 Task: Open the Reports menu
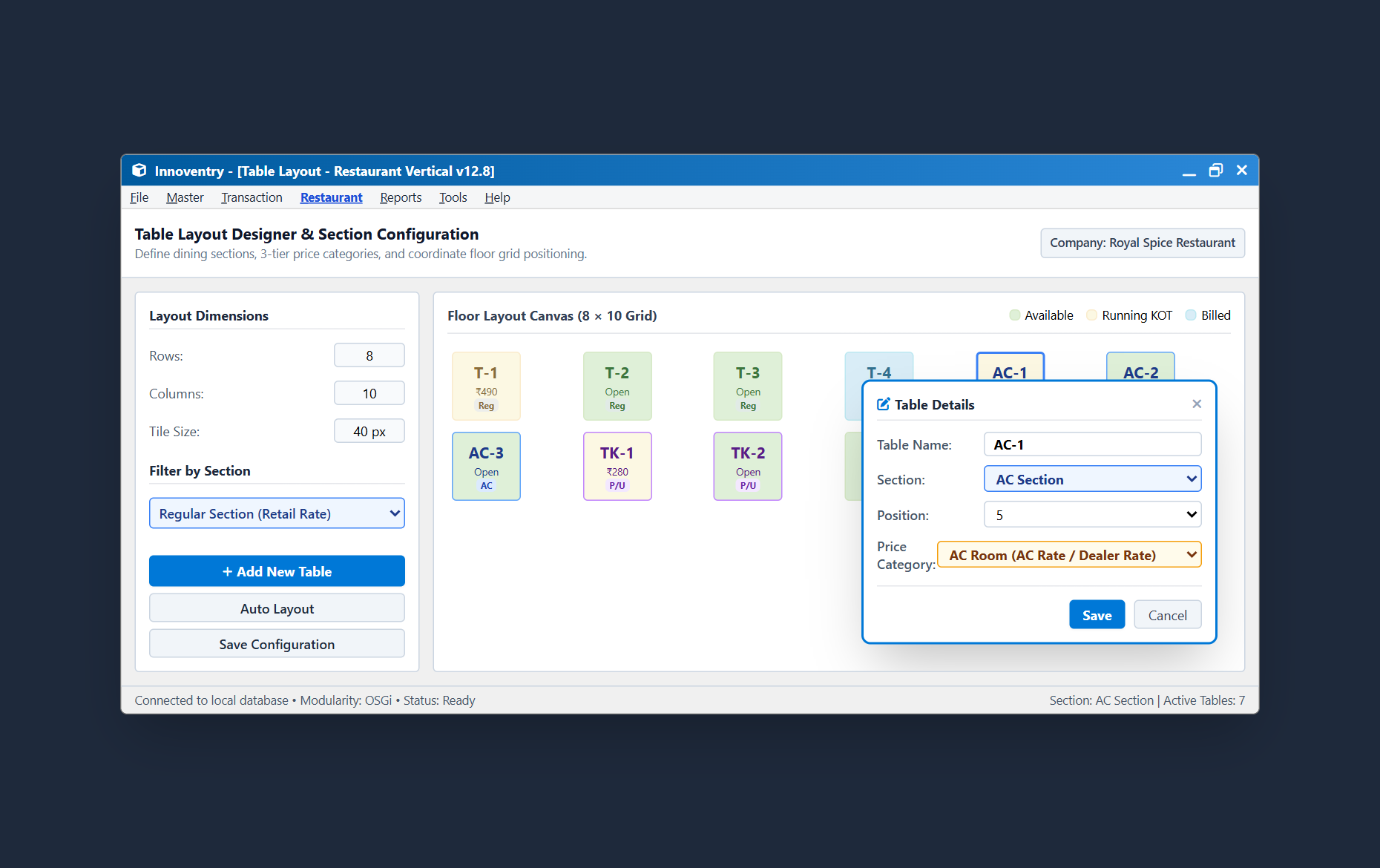click(x=401, y=197)
